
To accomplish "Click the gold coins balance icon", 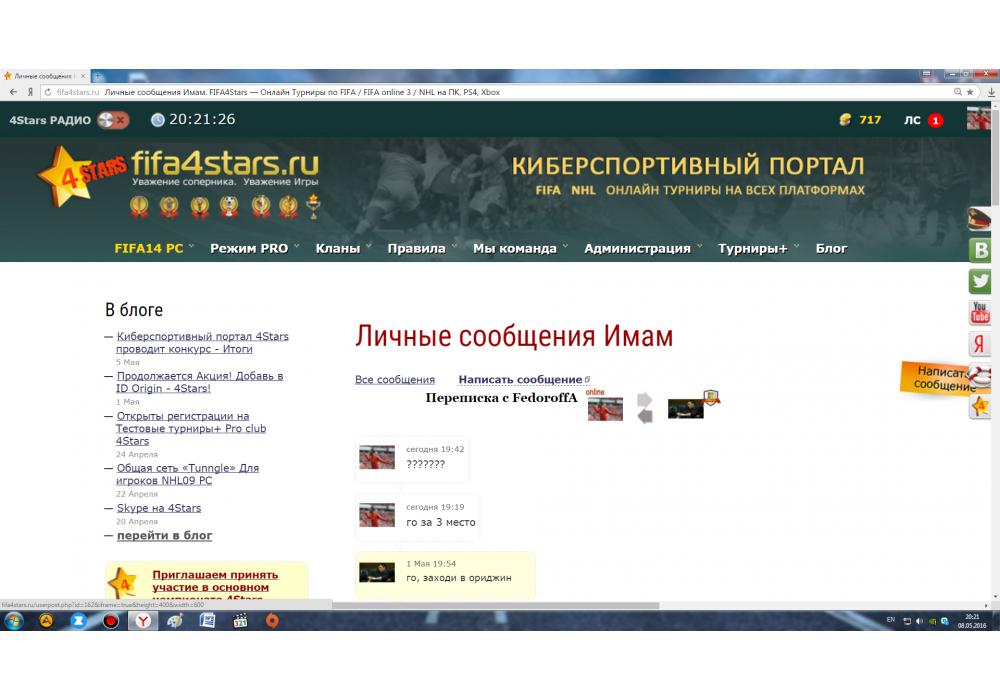I will [845, 120].
